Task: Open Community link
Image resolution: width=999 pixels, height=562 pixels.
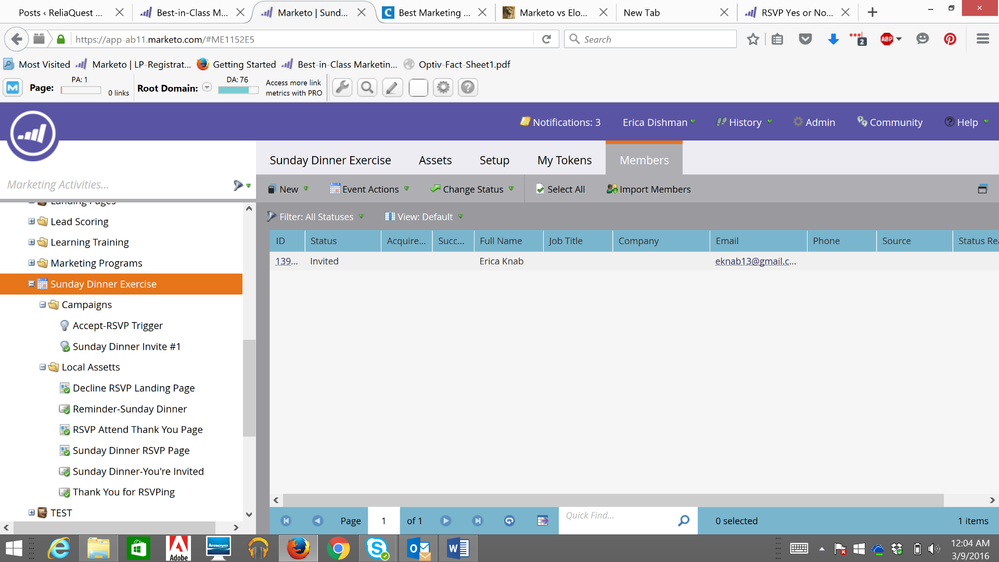Action: pos(890,122)
